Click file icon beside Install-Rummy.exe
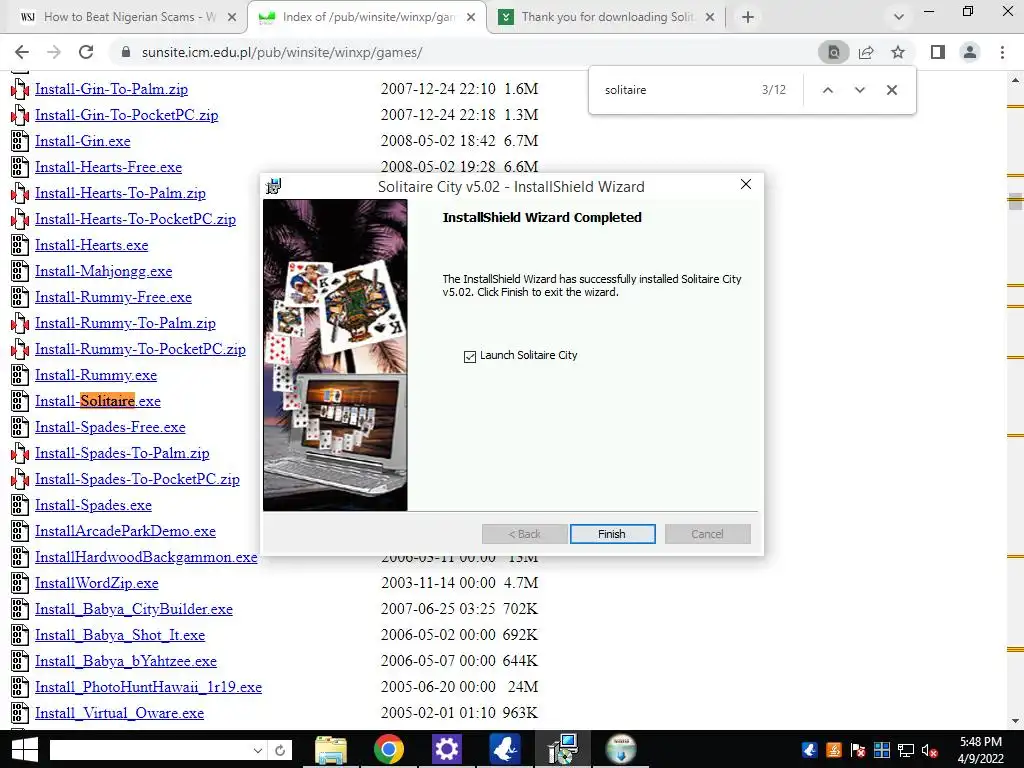Image resolution: width=1024 pixels, height=768 pixels. tap(20, 375)
